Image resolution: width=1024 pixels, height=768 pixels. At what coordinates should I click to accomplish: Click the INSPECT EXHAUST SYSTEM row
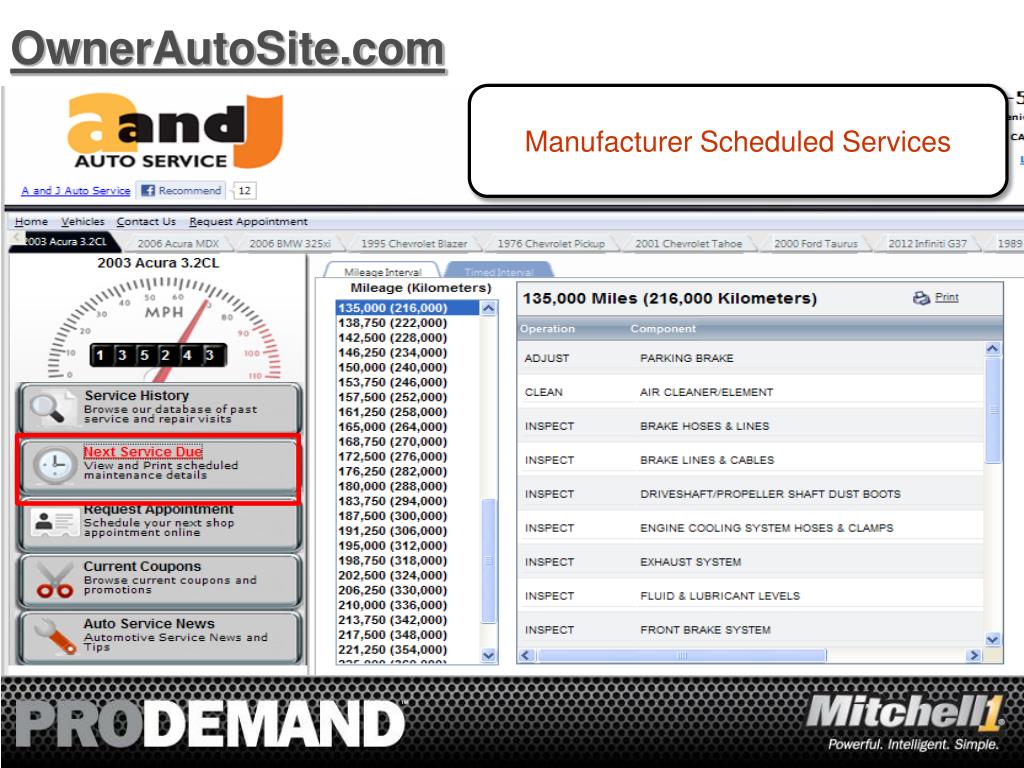pos(751,562)
